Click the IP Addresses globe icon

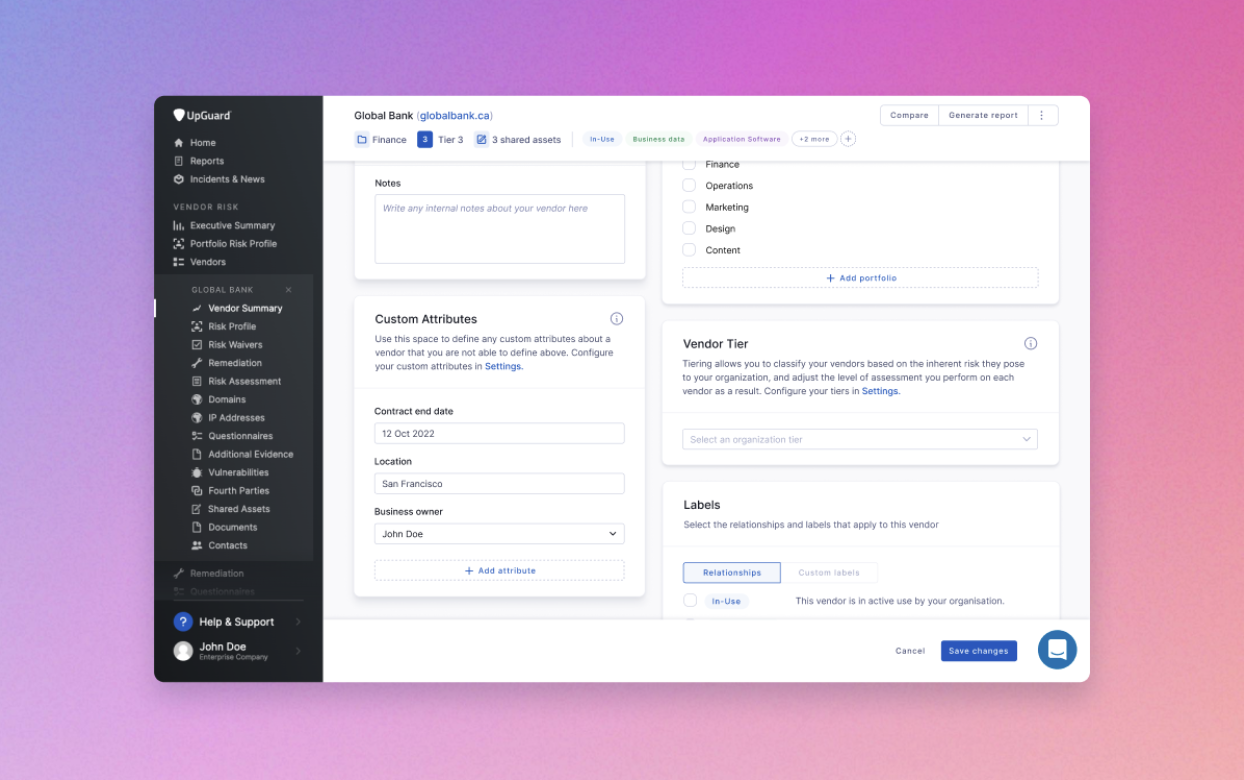197,418
